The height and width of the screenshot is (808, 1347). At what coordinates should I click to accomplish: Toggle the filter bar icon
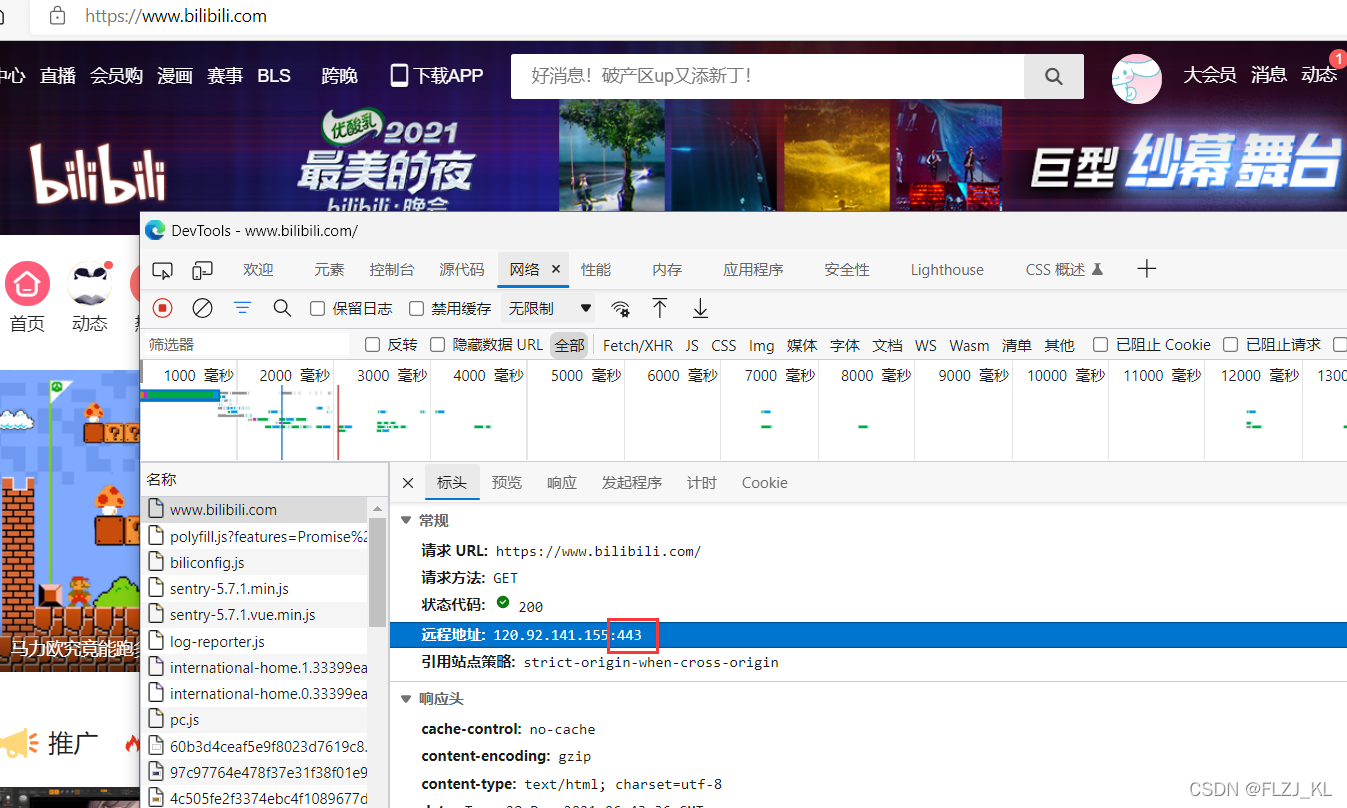(x=242, y=308)
